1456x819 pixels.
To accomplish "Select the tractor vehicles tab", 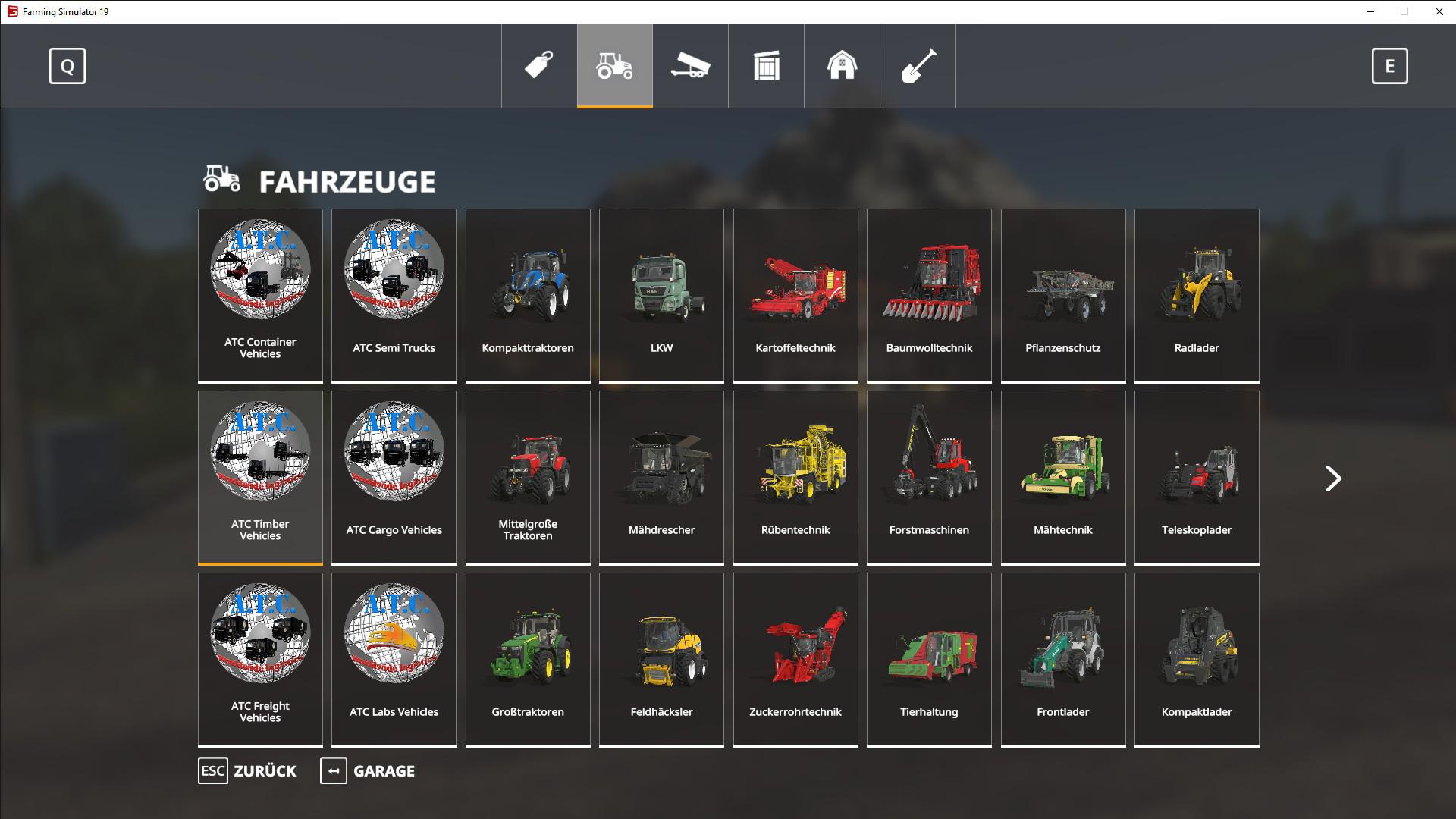I will [614, 66].
